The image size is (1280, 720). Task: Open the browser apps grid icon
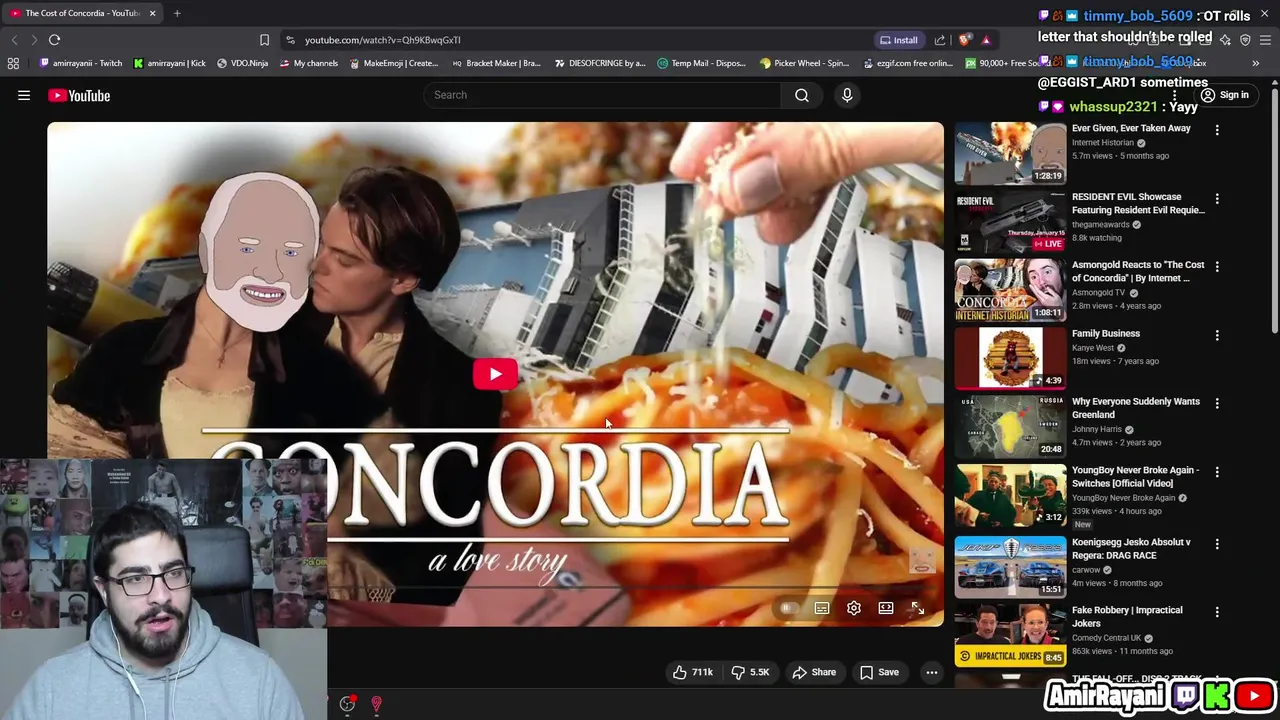click(x=13, y=63)
